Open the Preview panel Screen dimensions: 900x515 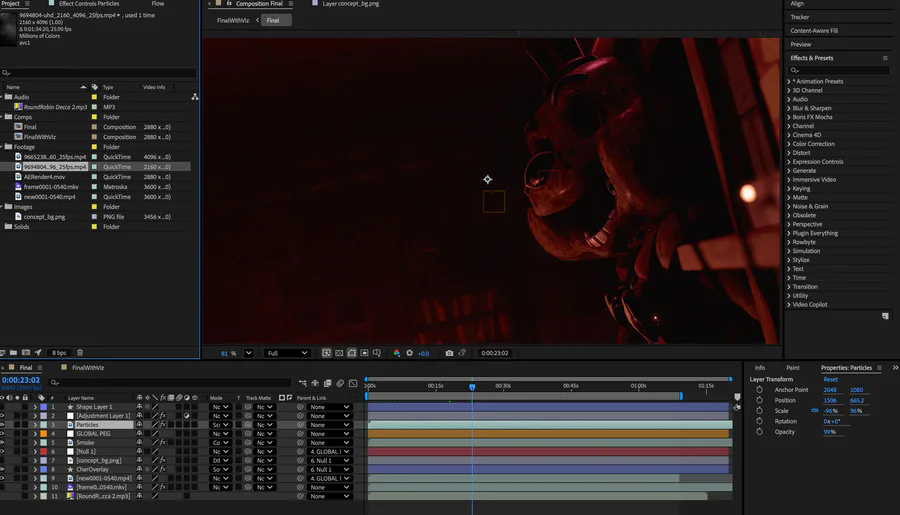[801, 44]
